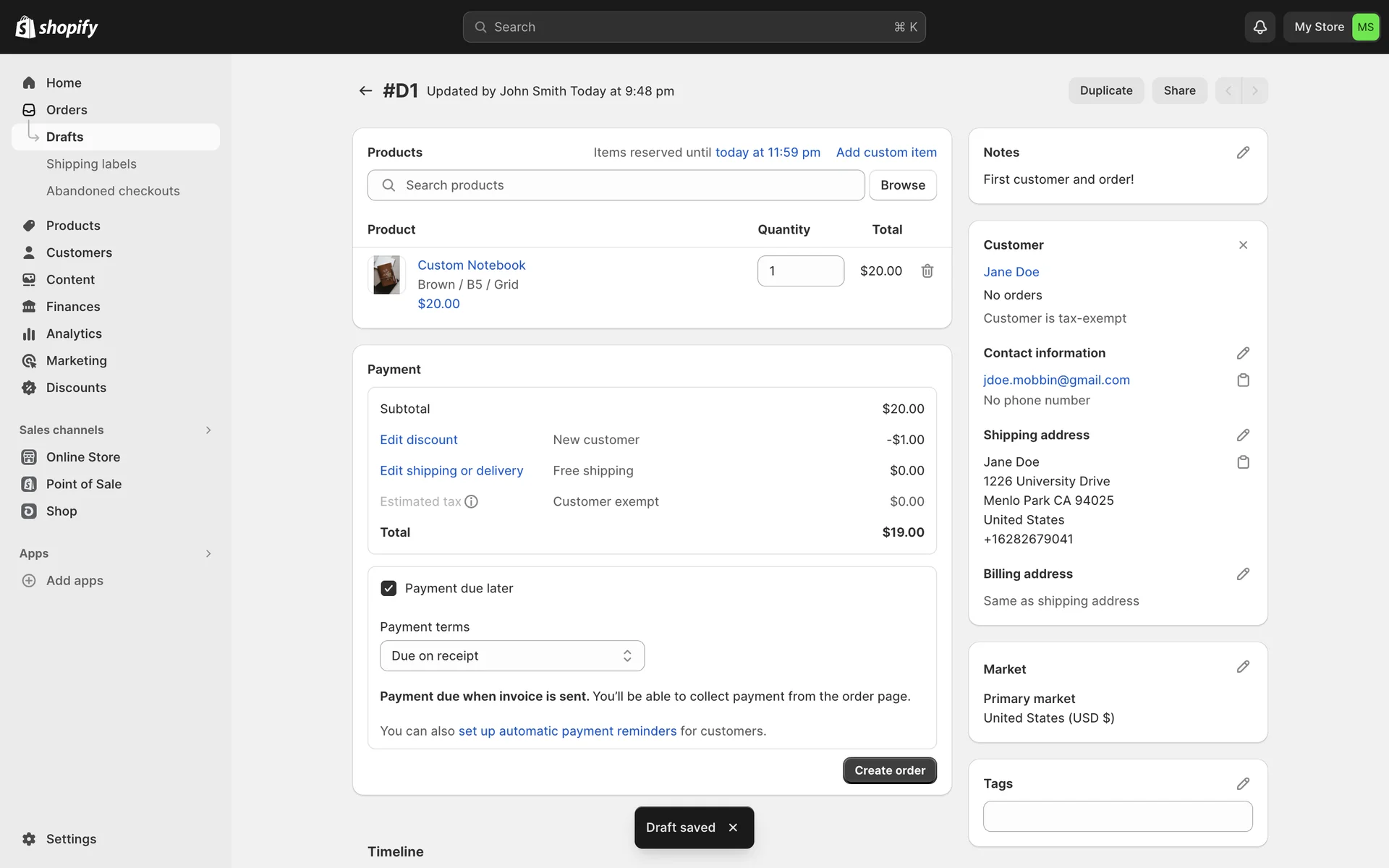Copy customer email with clipboard icon
Image resolution: width=1389 pixels, height=868 pixels.
(1242, 380)
